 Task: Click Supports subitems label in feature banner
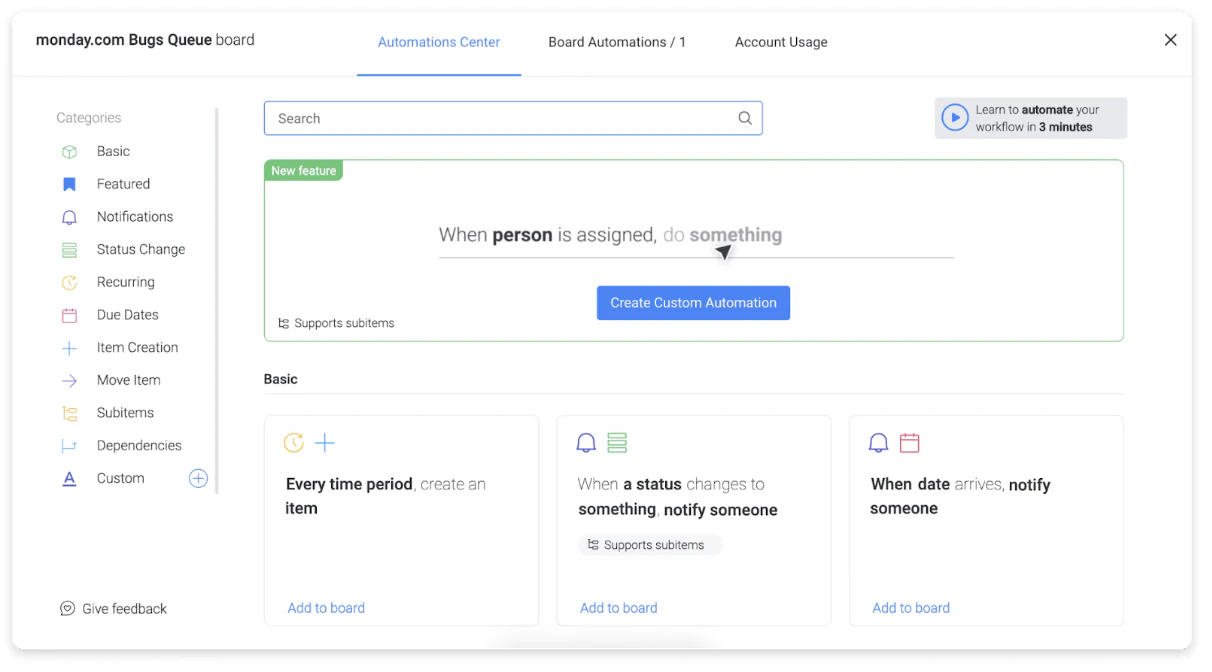tap(336, 323)
